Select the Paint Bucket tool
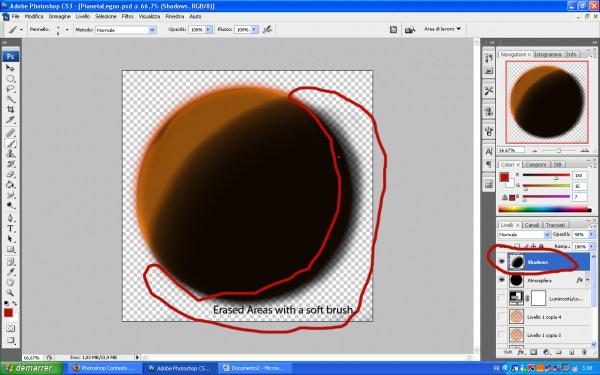 coord(10,184)
